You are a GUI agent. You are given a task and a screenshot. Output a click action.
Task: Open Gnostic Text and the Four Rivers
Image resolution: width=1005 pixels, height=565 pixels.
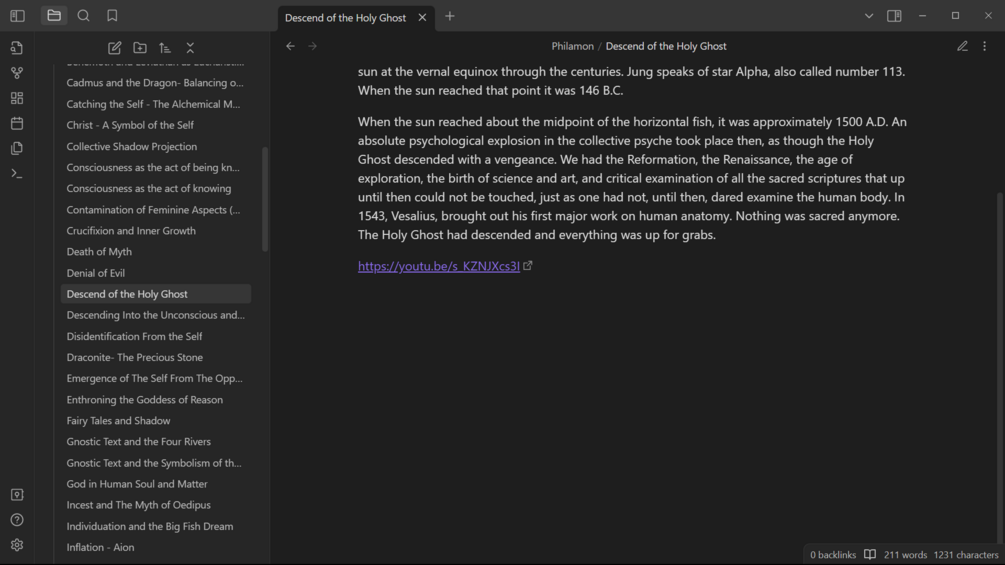click(156, 441)
